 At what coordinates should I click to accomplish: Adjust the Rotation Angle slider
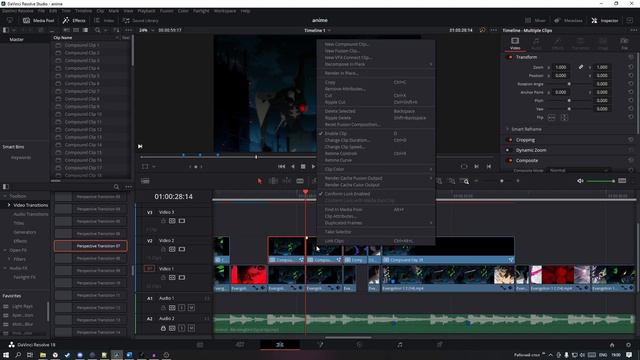tap(569, 84)
